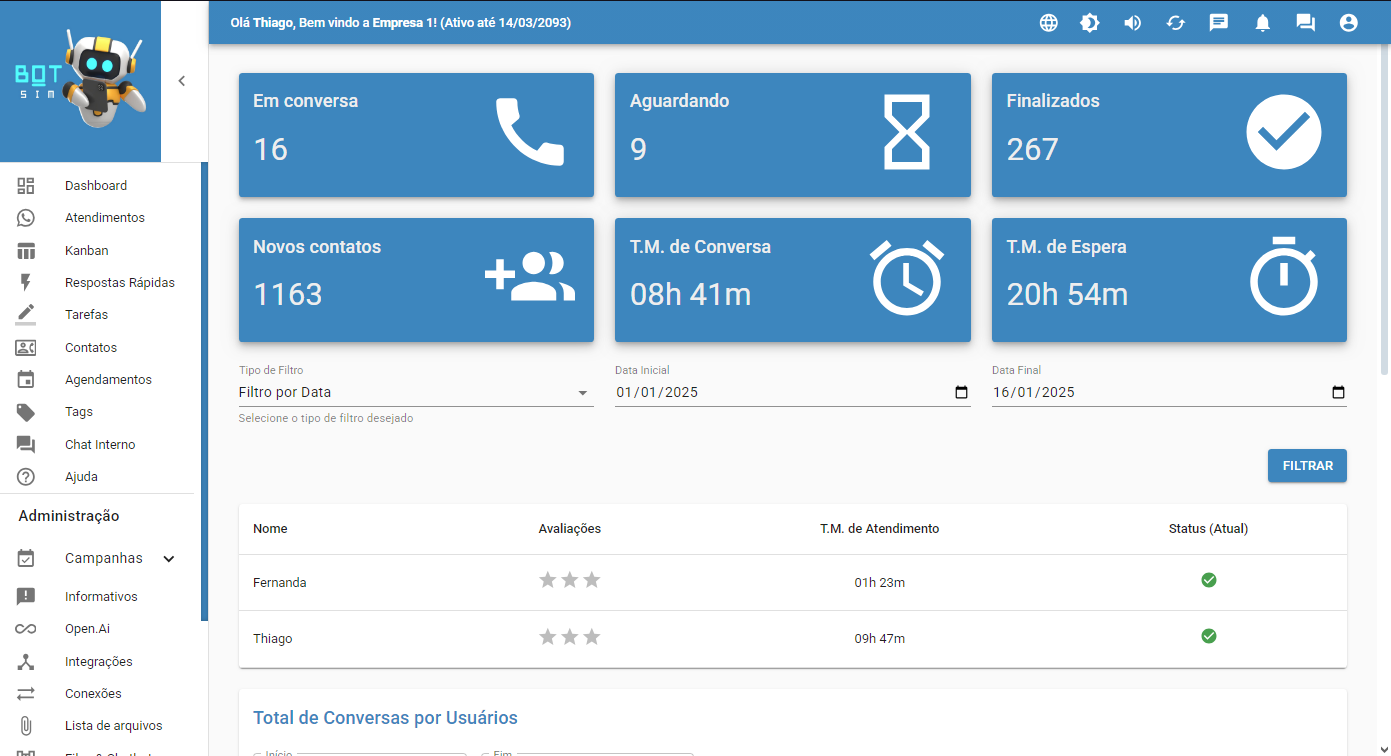The height and width of the screenshot is (756, 1391).
Task: Select the Kanban board icon in the sidebar
Action: pyautogui.click(x=25, y=249)
